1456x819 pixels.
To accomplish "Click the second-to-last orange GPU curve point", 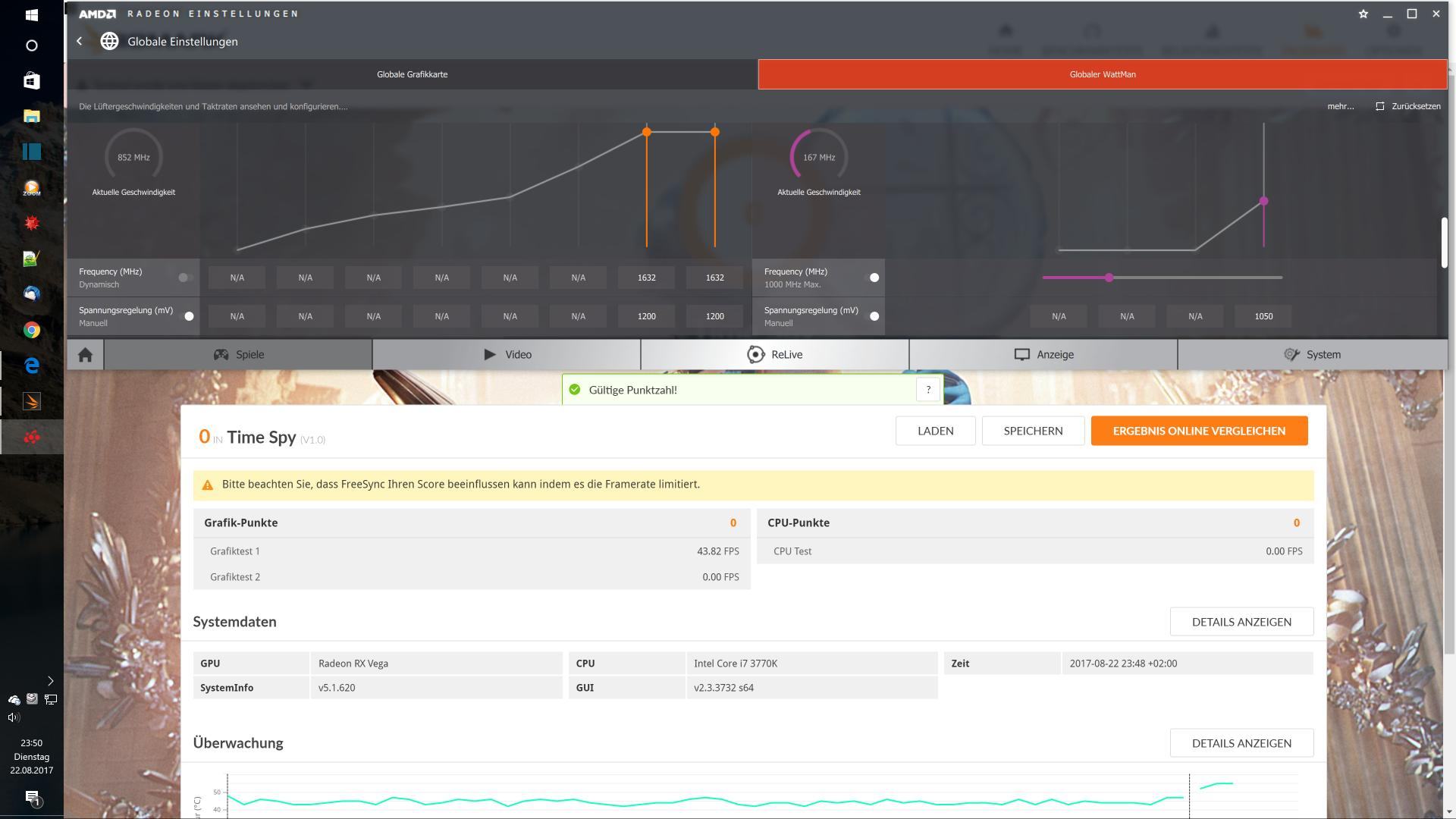I will pos(646,132).
